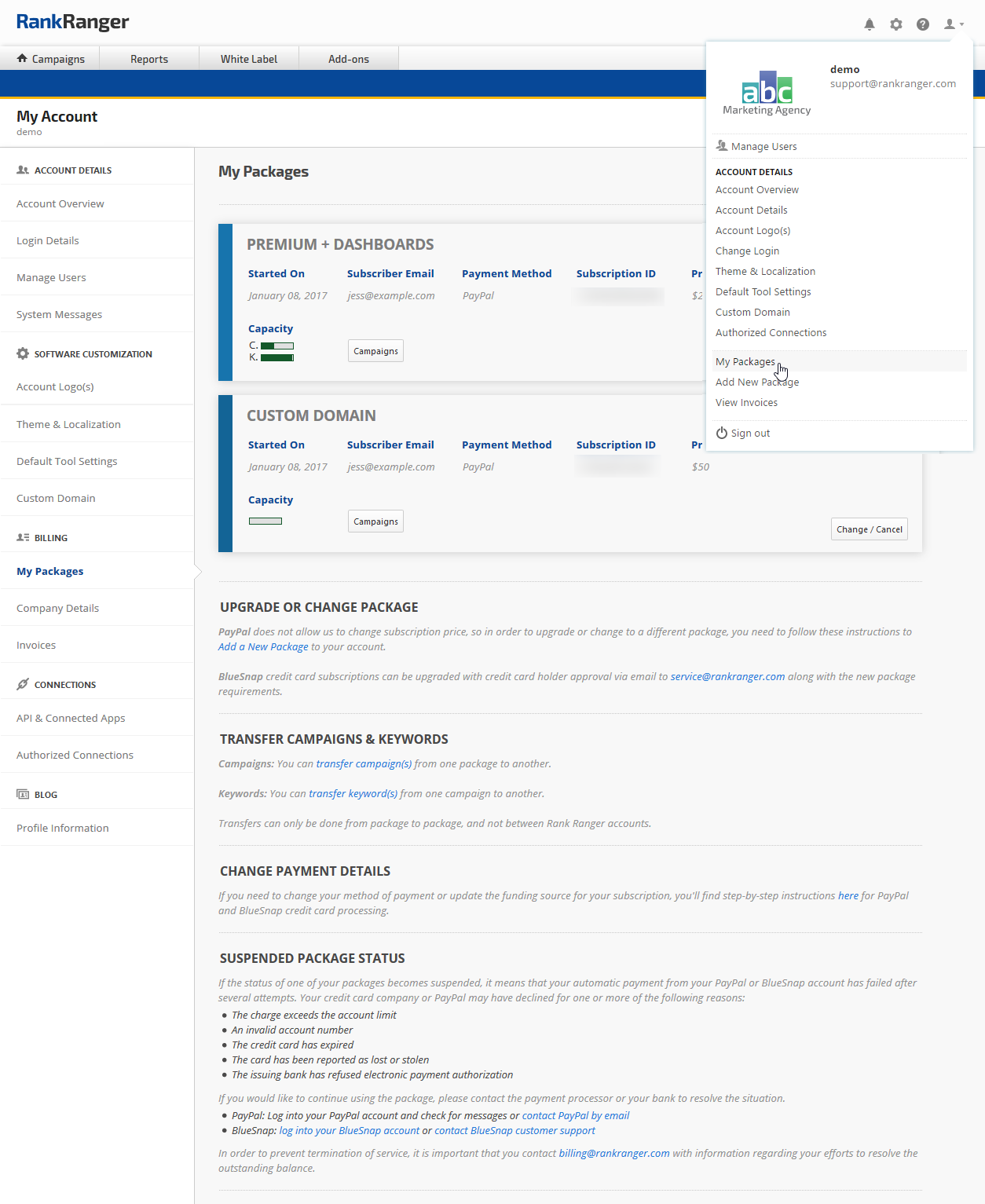
Task: Open My Packages in left sidebar
Action: (50, 572)
